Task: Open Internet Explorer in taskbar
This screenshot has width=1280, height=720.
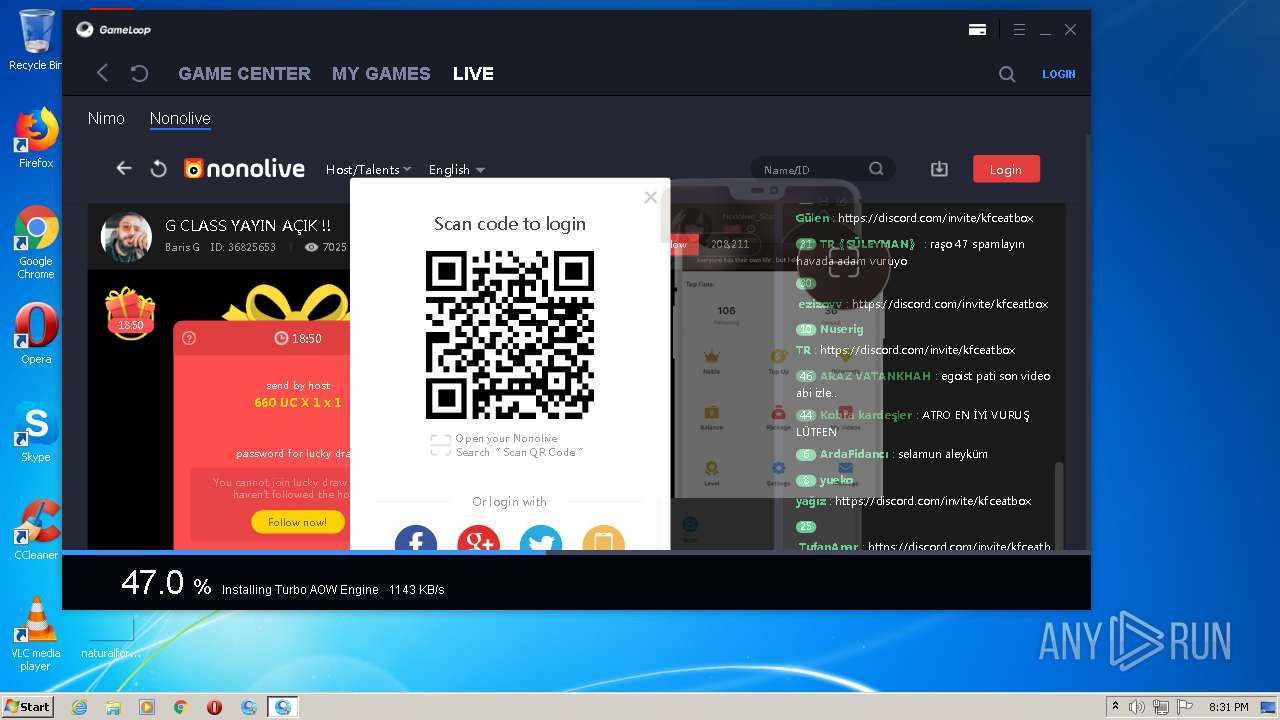Action: tap(79, 707)
